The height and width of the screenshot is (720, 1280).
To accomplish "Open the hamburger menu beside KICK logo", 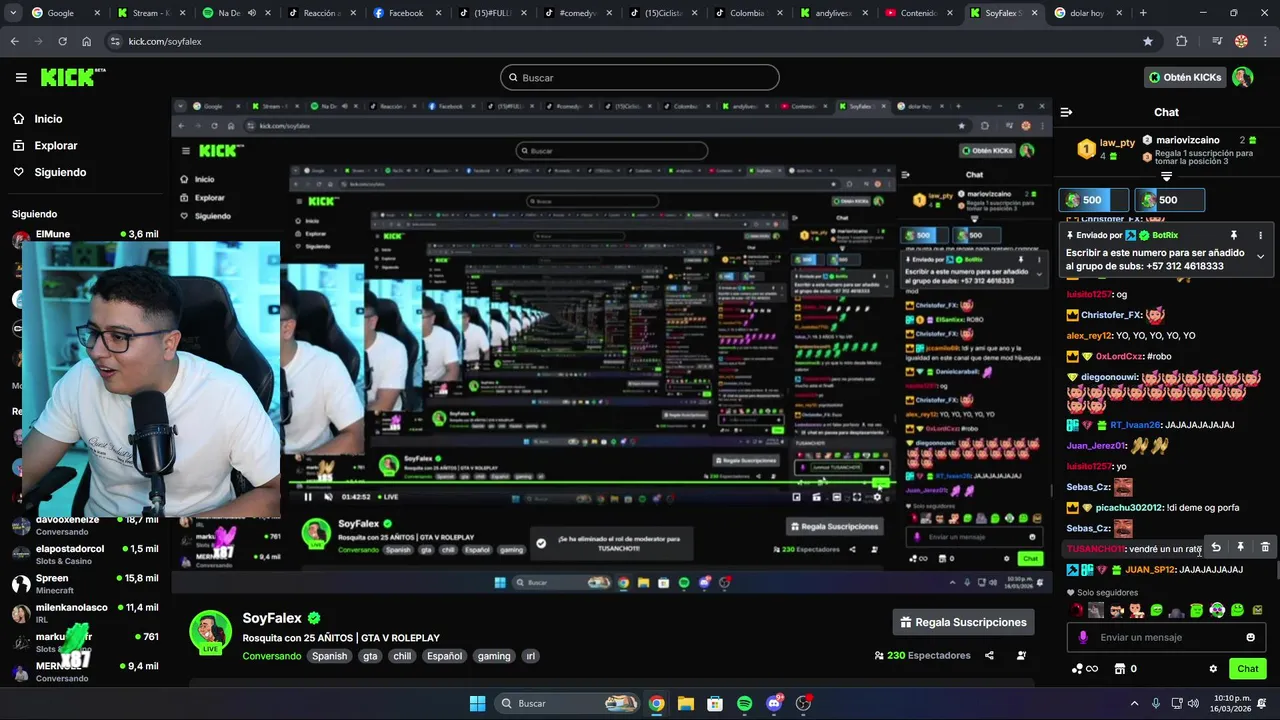I will tap(21, 77).
